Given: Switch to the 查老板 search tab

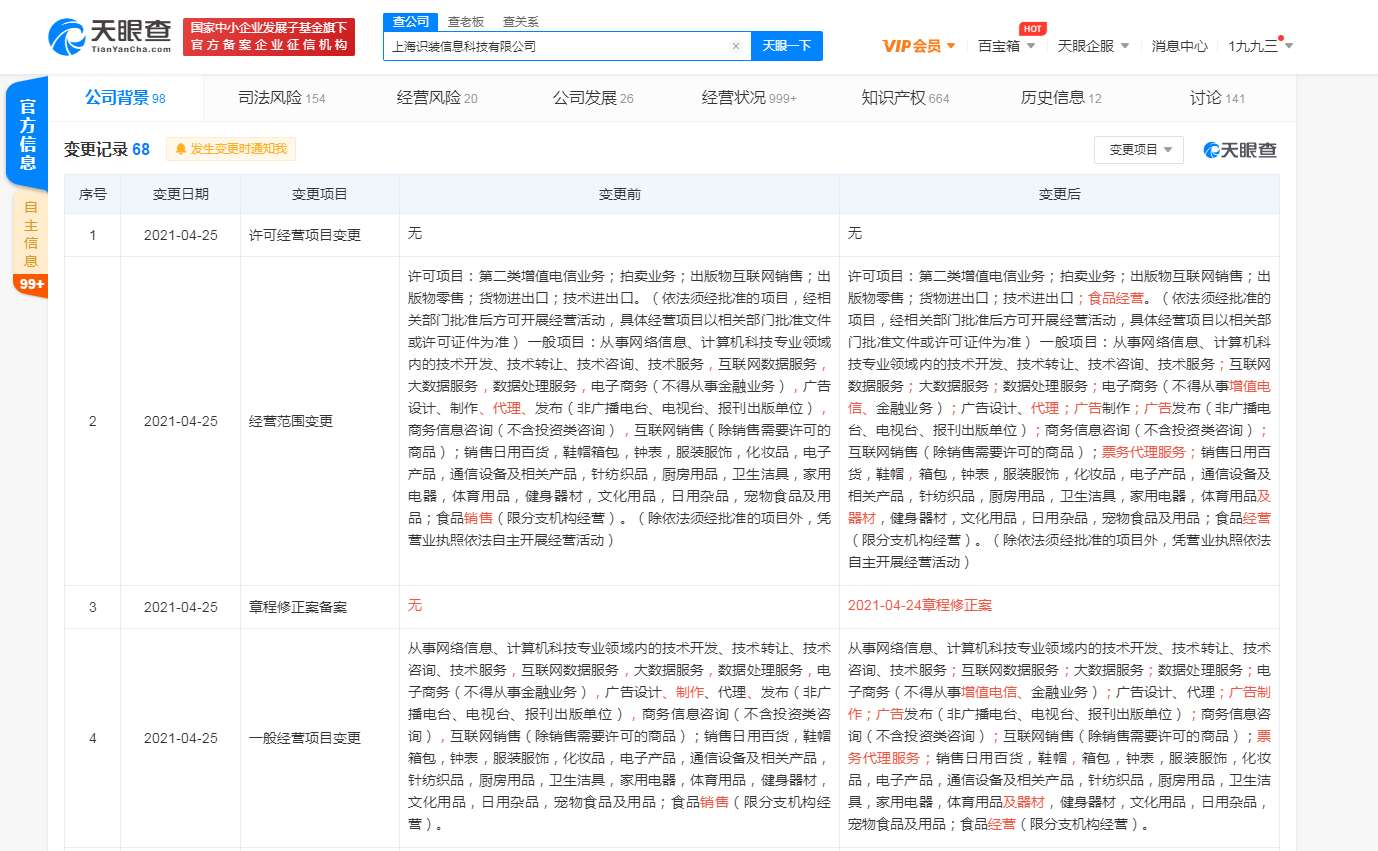Looking at the screenshot, I should 465,21.
